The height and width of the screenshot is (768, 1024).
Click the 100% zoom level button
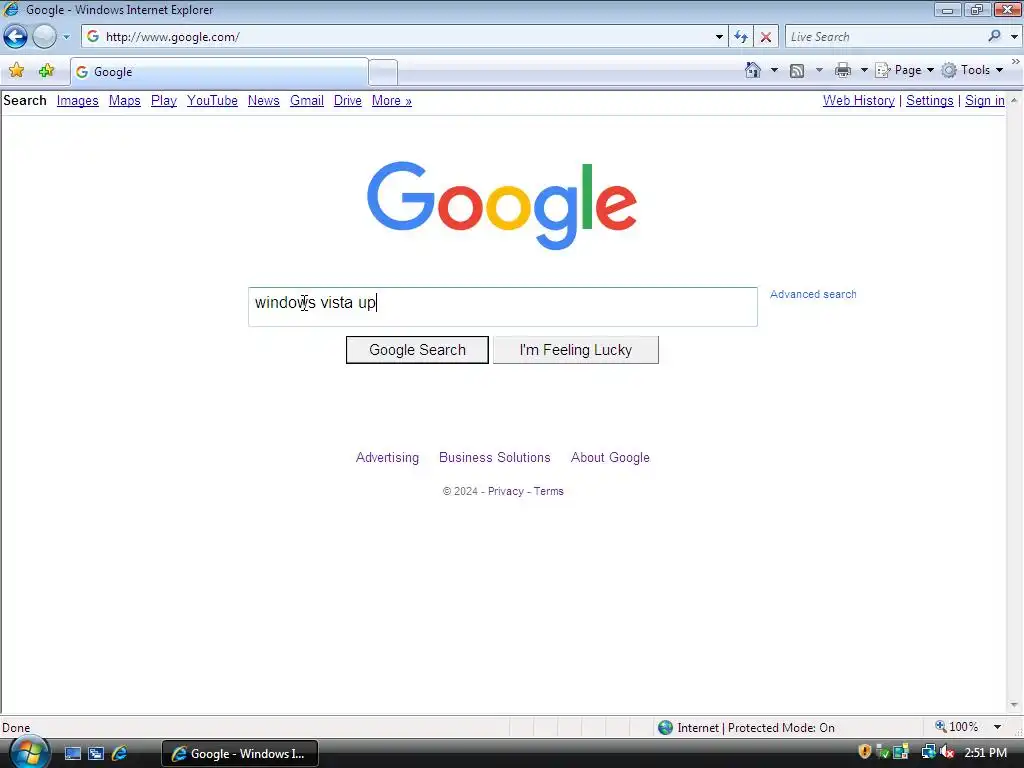(x=957, y=727)
